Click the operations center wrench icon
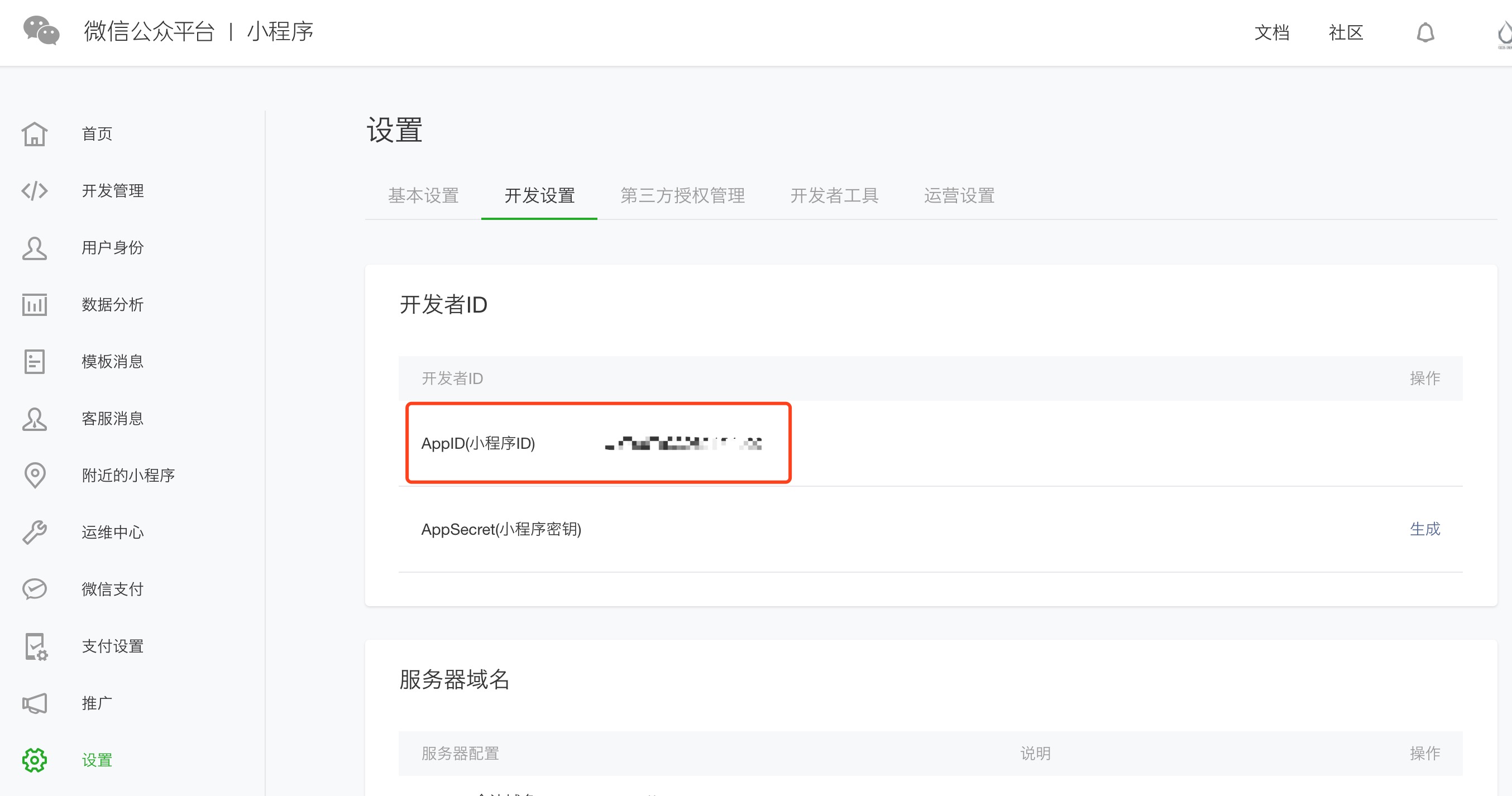Screen dimensions: 1512x796 click(x=35, y=532)
